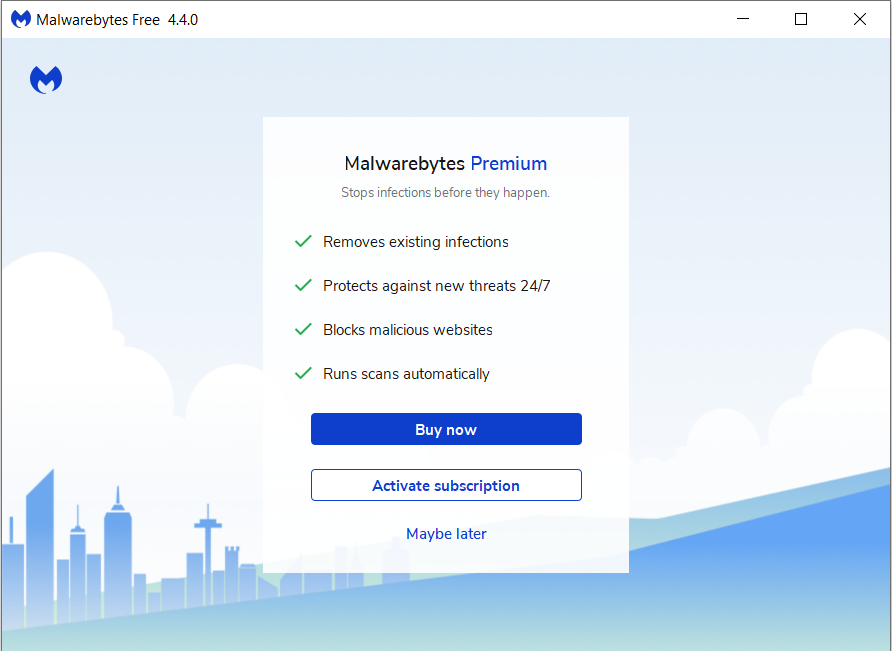Dismiss the offer via Maybe later
The image size is (892, 651).
point(446,534)
